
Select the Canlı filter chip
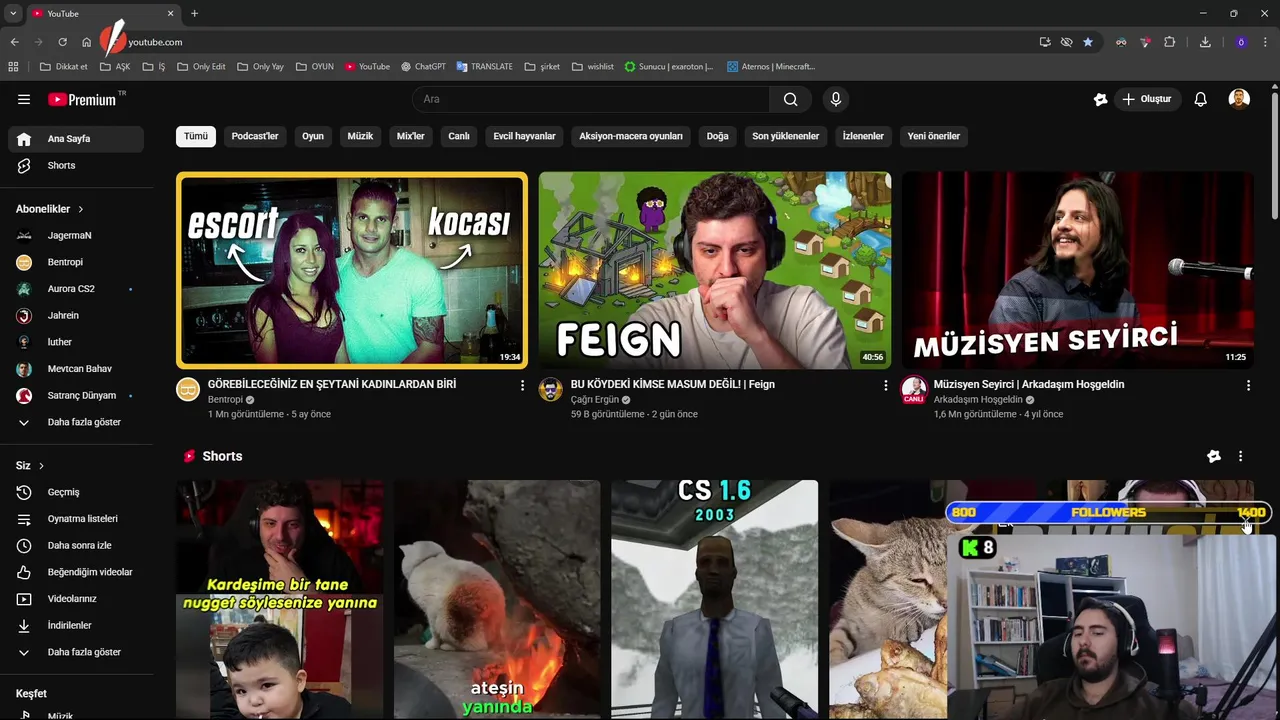(x=459, y=136)
